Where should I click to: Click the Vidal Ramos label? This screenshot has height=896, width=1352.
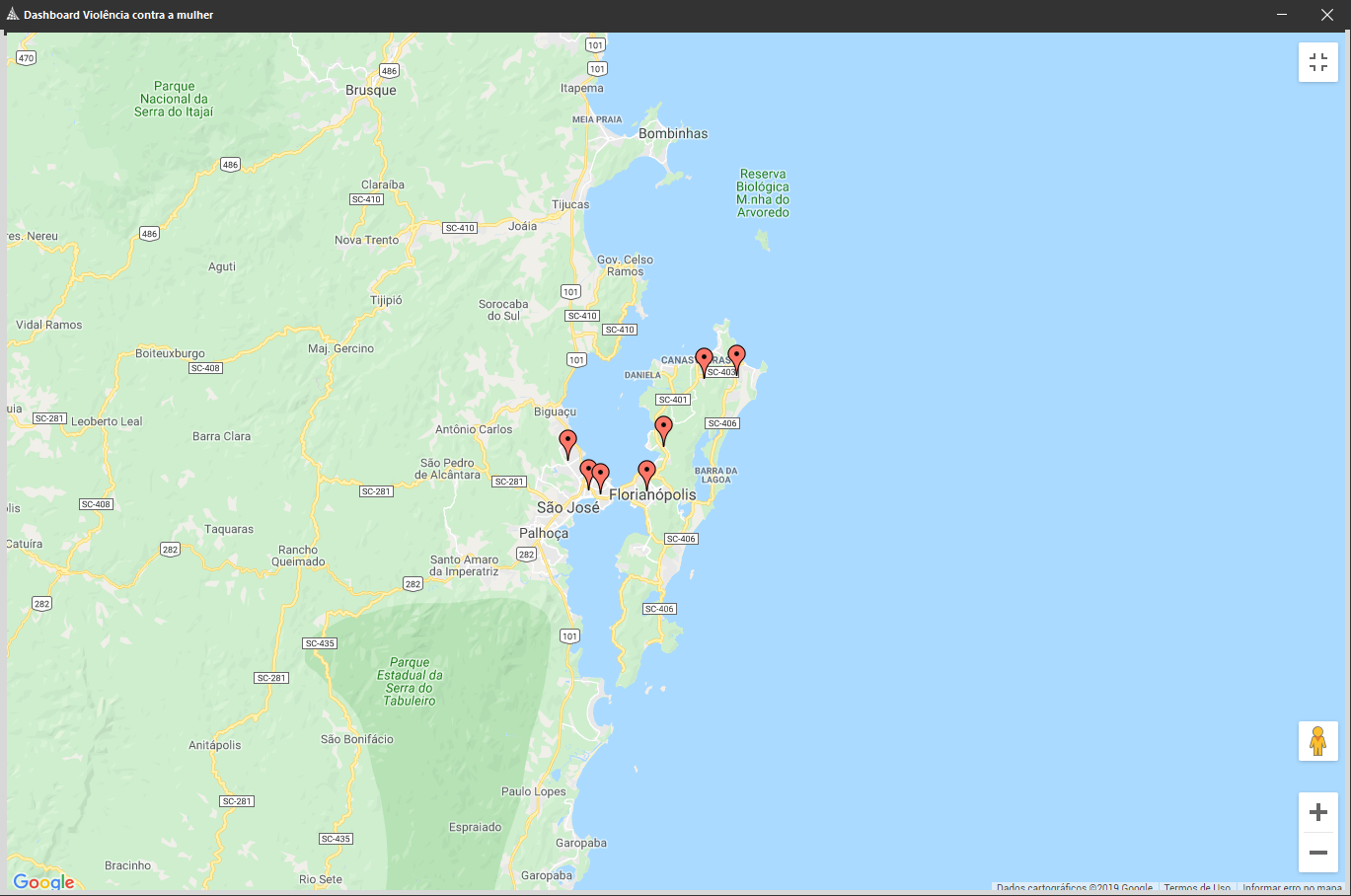[x=49, y=325]
